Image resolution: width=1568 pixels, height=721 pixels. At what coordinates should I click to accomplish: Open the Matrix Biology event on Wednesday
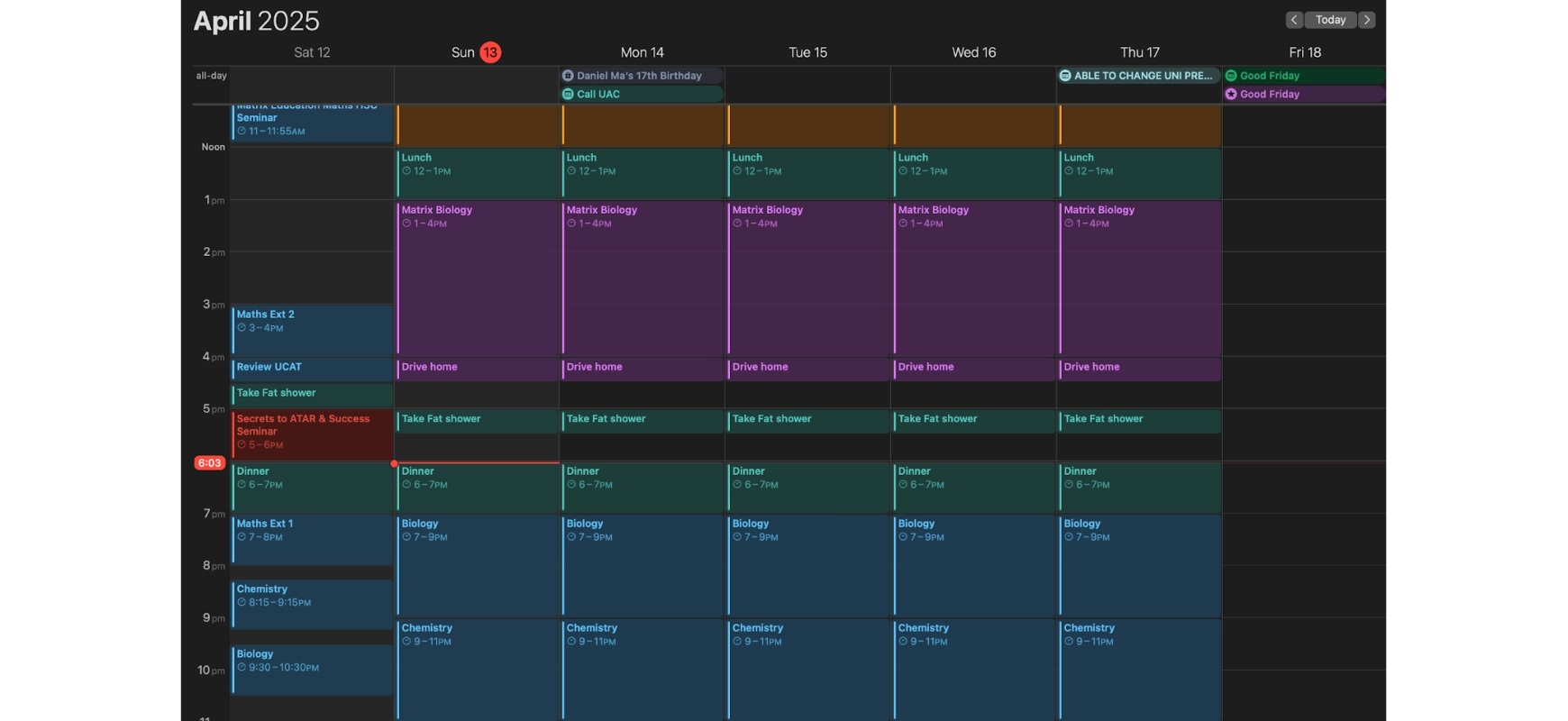click(x=974, y=278)
